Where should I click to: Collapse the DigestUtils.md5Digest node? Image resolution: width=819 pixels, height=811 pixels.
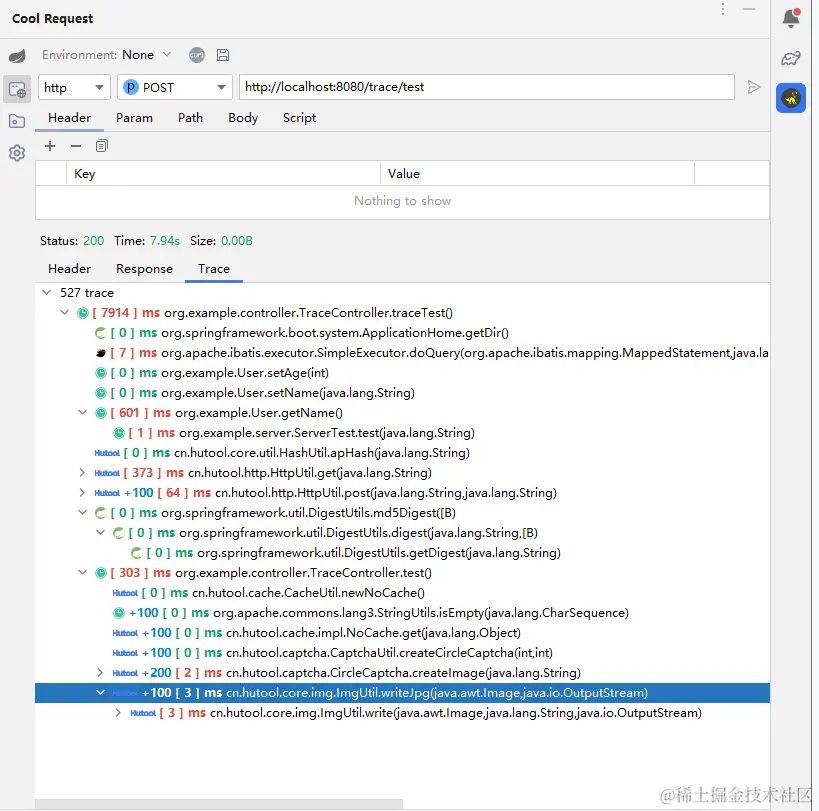(x=83, y=512)
